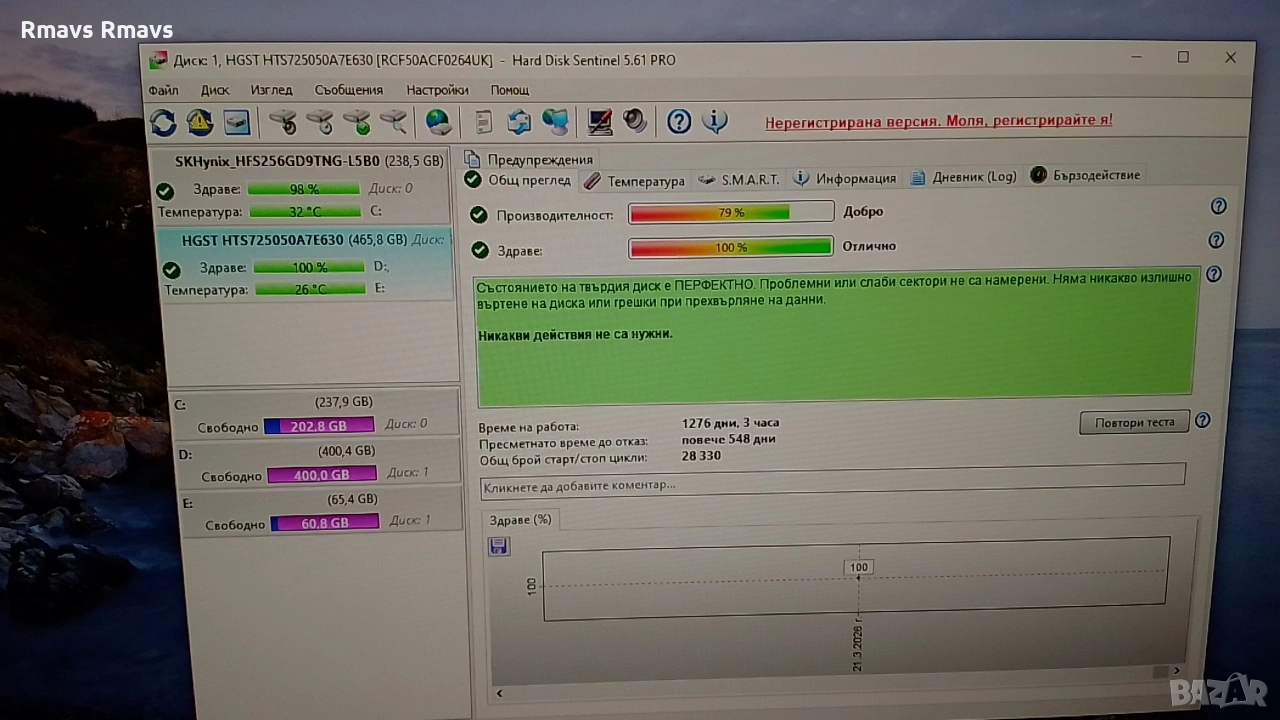Click help icon beside the Отлично health row

[1216, 240]
